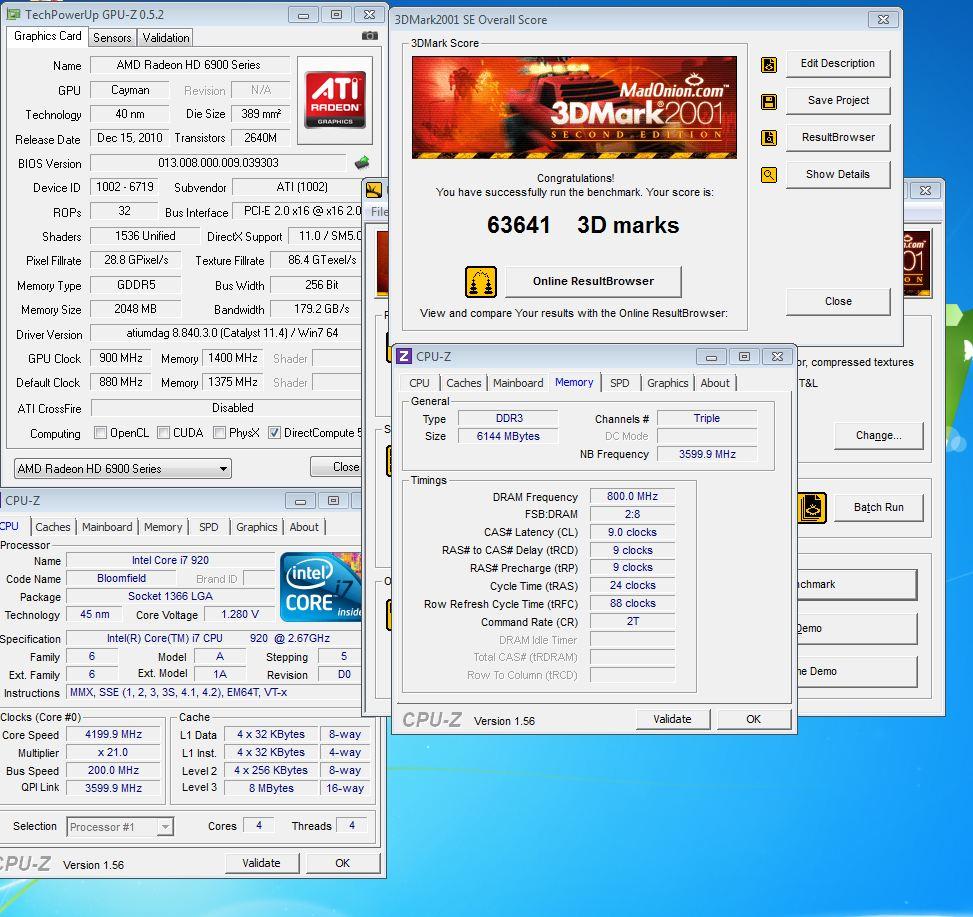The width and height of the screenshot is (973, 917).
Task: Click Validate in the lower-left CPU-Z window
Action: point(261,863)
